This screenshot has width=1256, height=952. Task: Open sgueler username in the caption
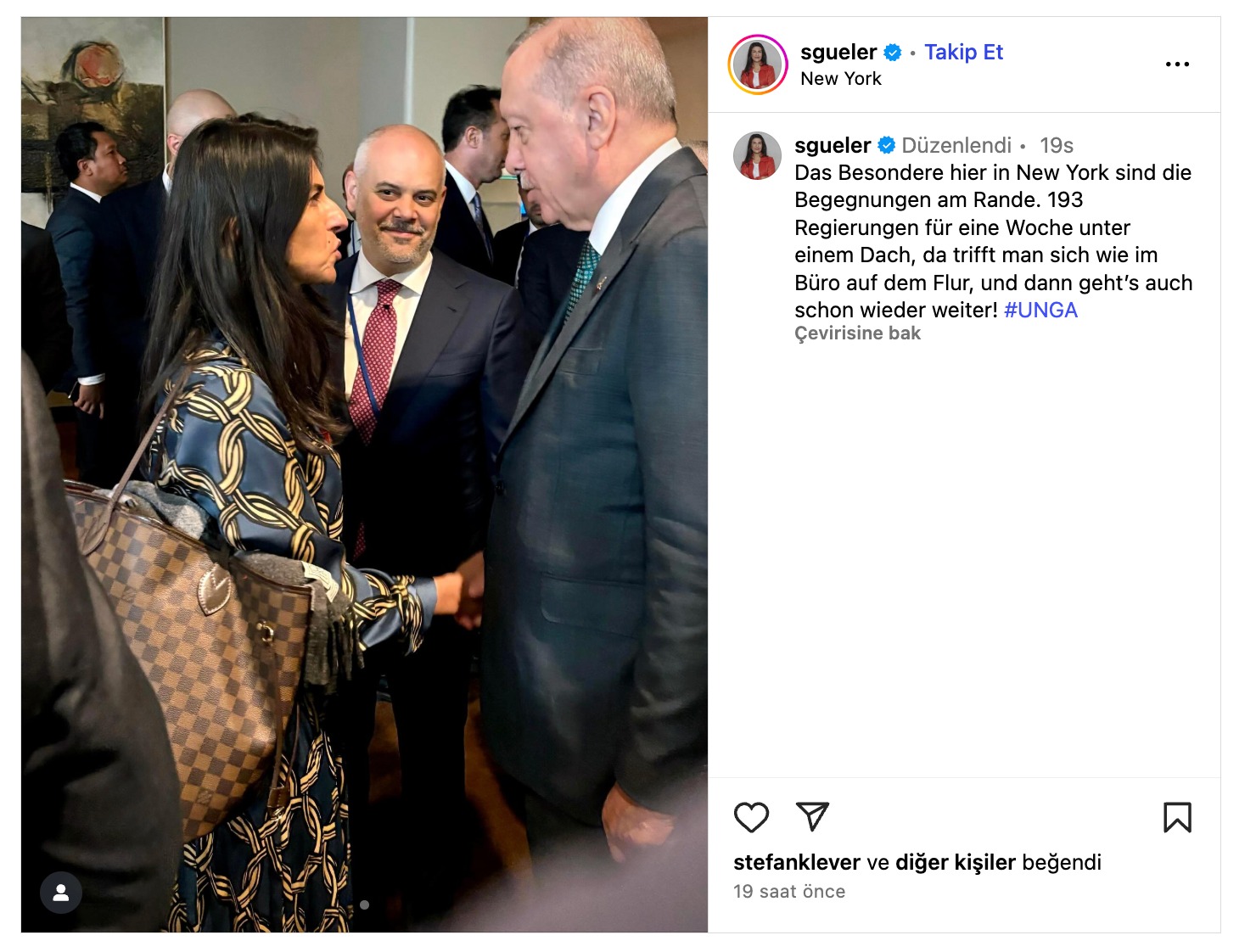point(833,145)
